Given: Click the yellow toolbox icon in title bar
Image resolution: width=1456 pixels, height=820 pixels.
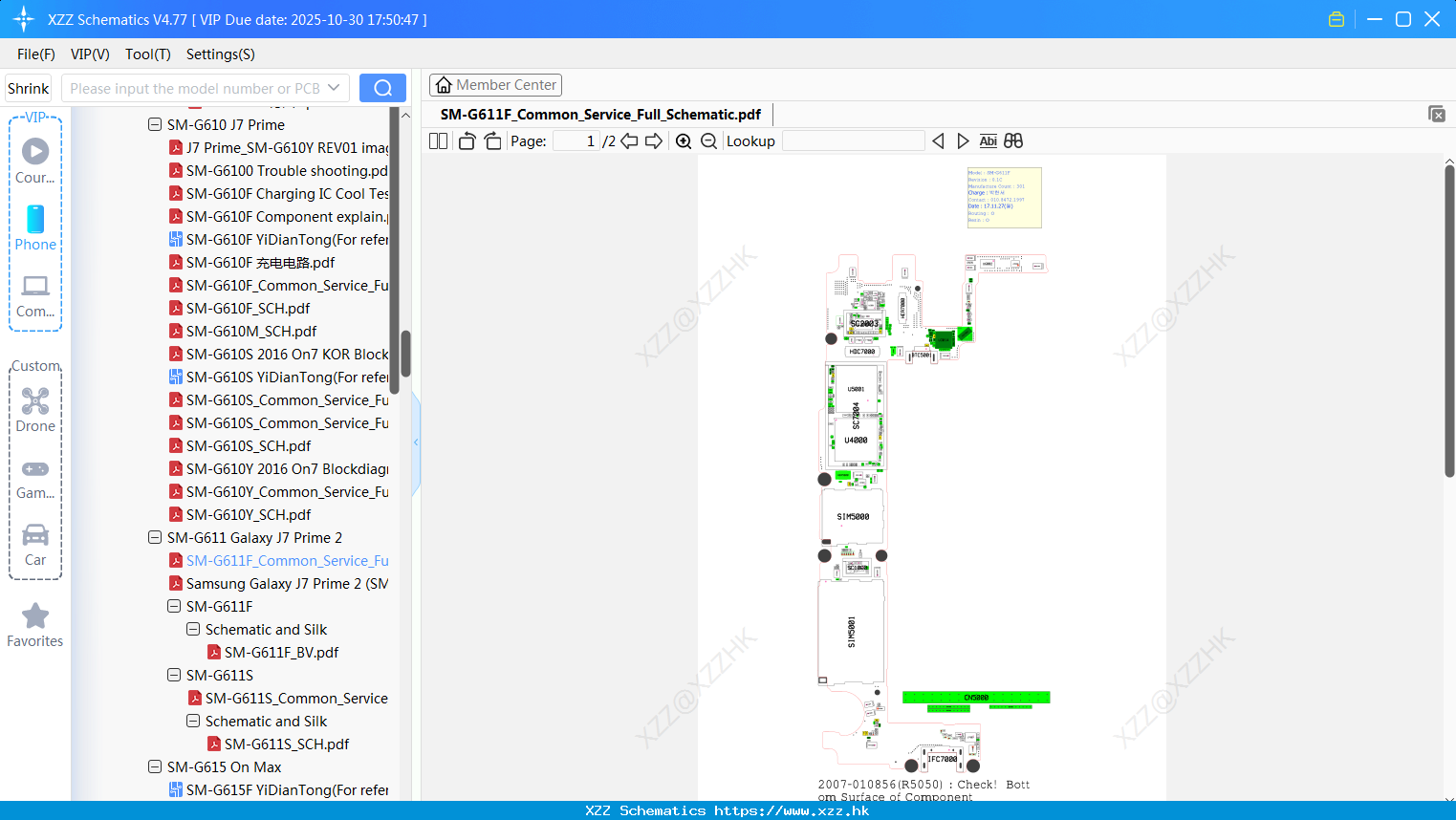Looking at the screenshot, I should coord(1336,19).
